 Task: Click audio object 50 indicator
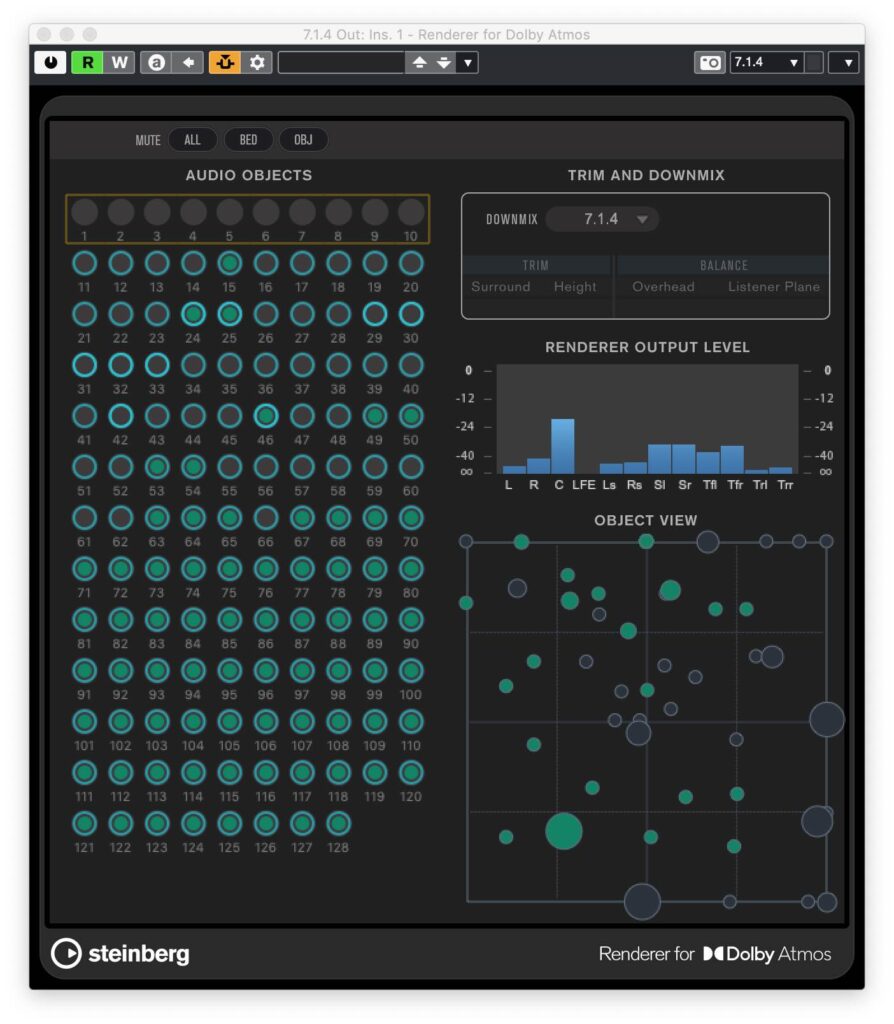point(411,416)
